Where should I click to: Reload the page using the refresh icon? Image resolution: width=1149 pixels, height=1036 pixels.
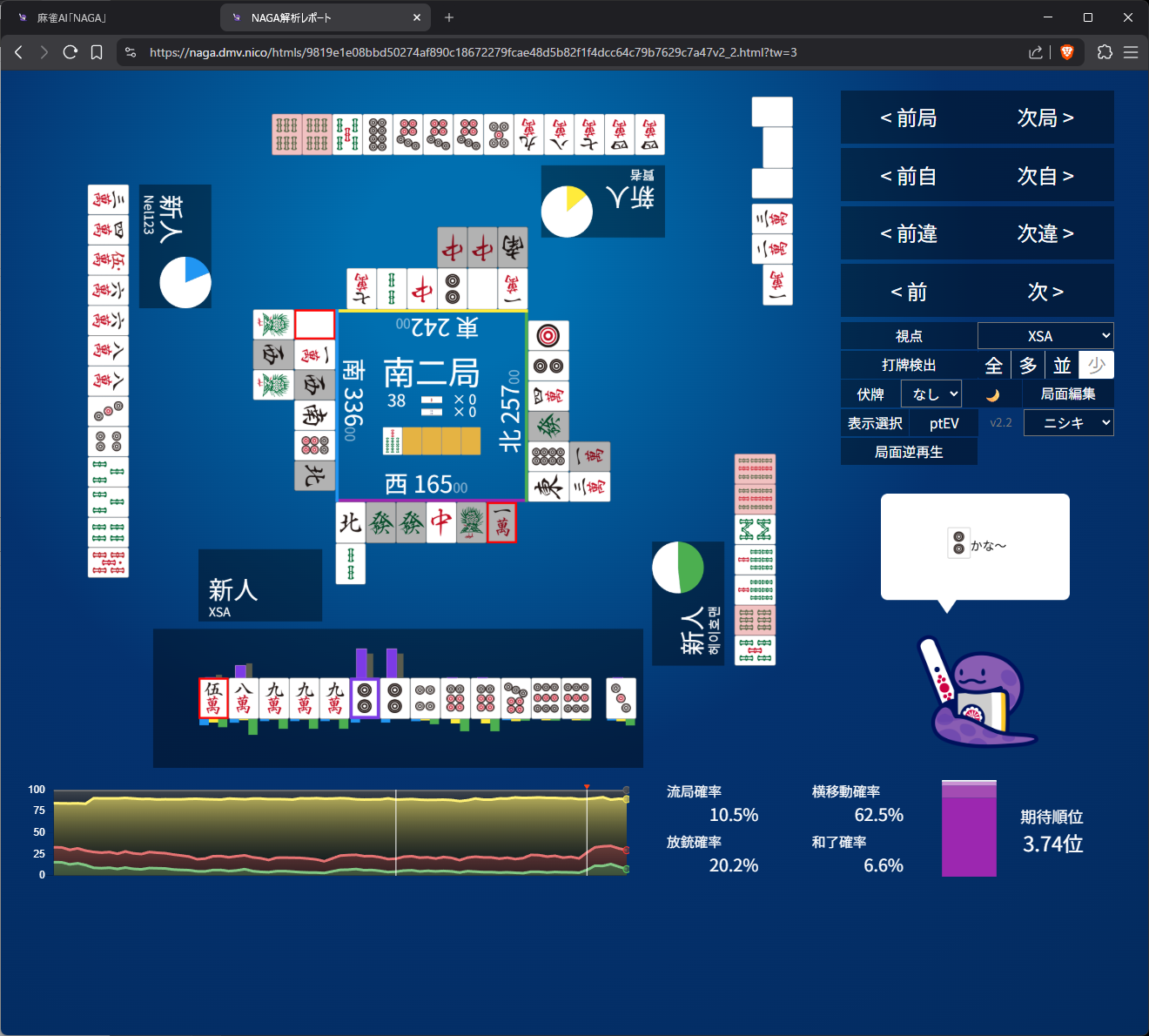[71, 52]
